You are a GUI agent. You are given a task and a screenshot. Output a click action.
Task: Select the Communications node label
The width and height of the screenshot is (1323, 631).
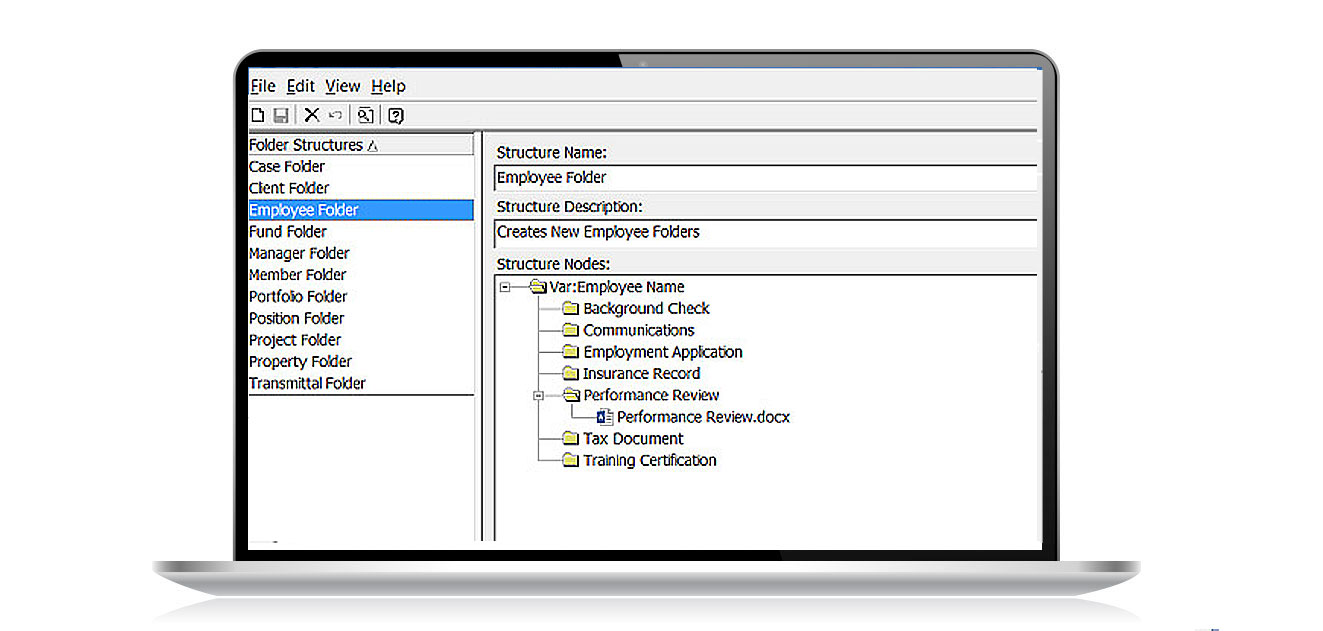639,330
